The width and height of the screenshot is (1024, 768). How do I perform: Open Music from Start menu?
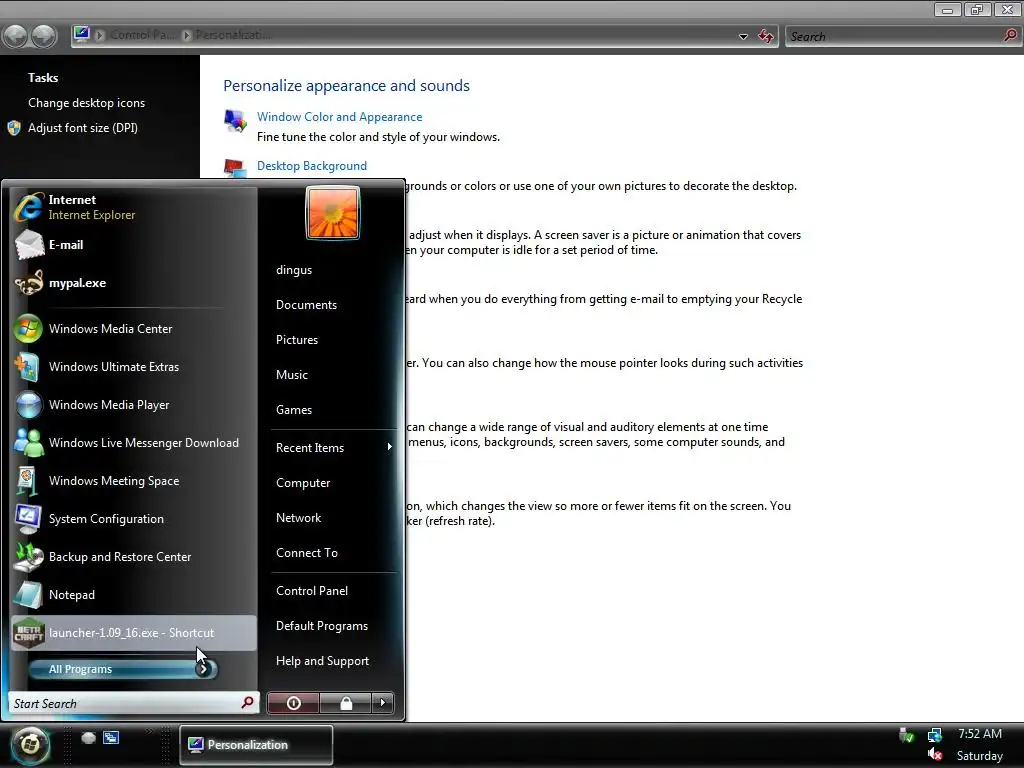(292, 375)
